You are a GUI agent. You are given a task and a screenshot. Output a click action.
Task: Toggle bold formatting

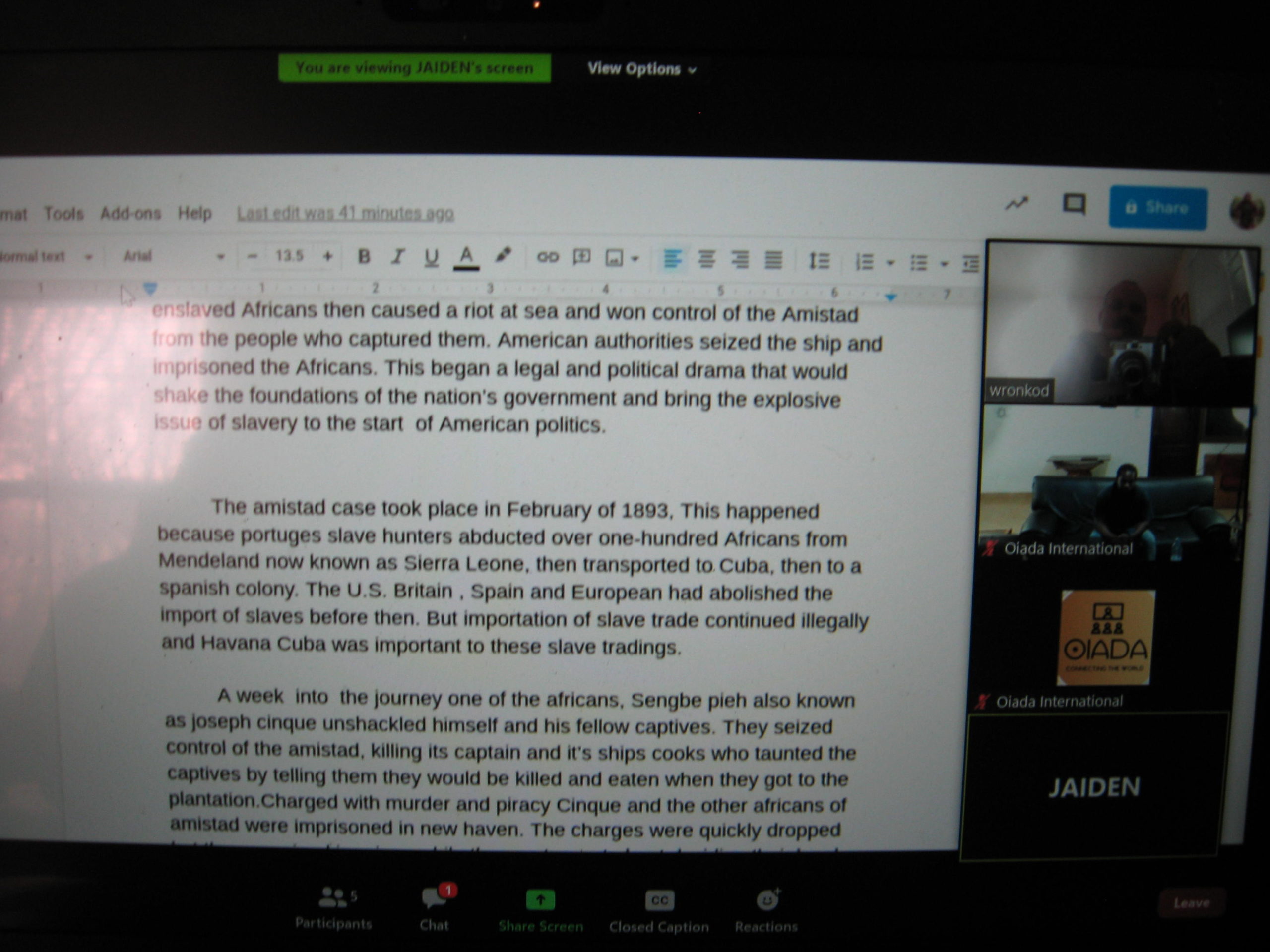click(364, 256)
